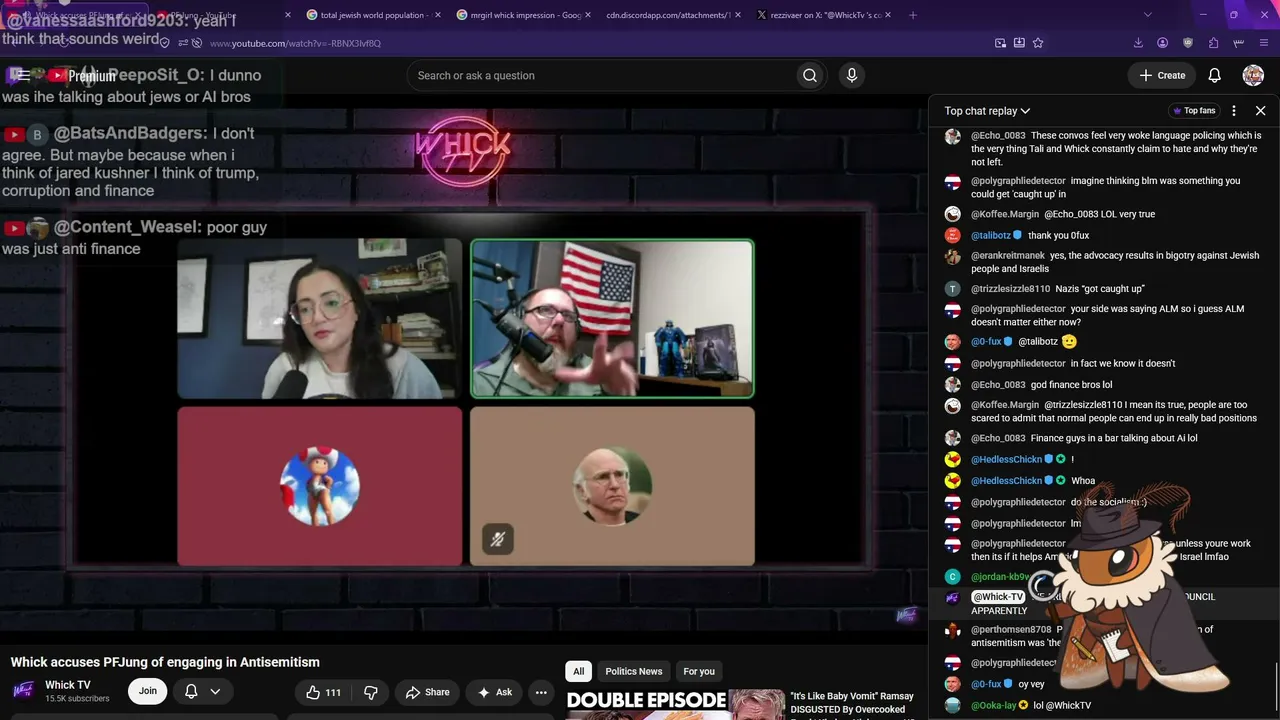Click the browser address bar URL
Image resolution: width=1280 pixels, height=720 pixels.
pos(295,43)
